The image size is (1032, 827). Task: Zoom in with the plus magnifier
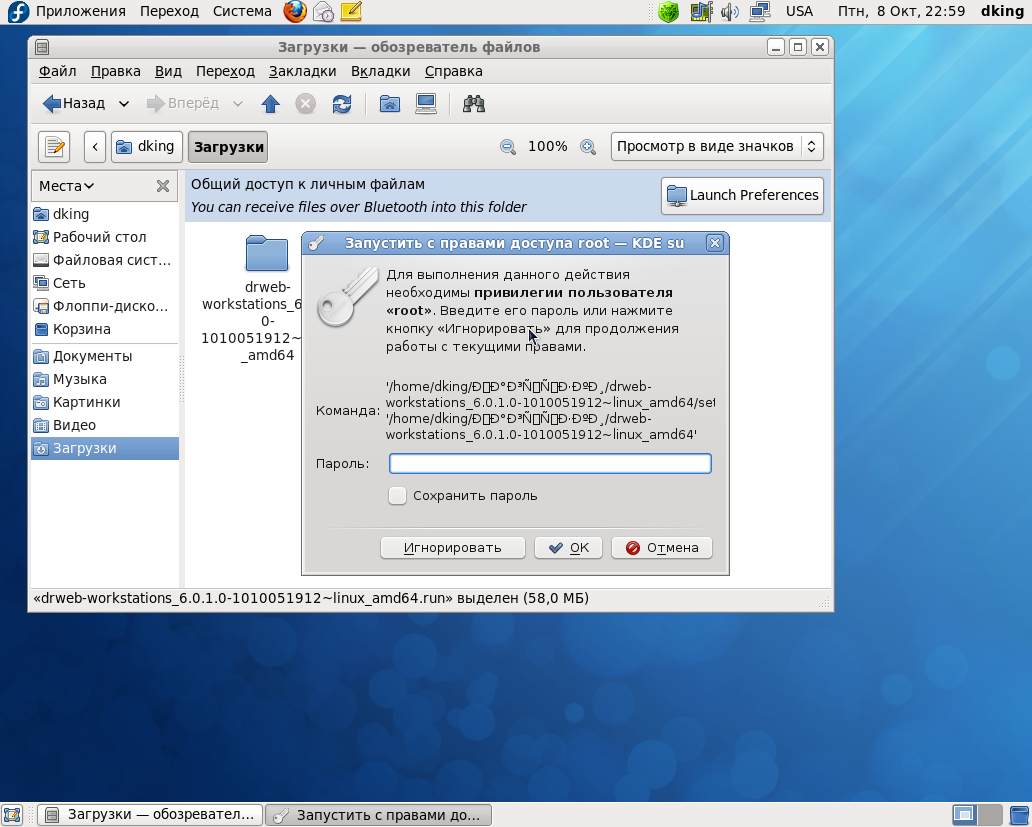click(x=588, y=147)
